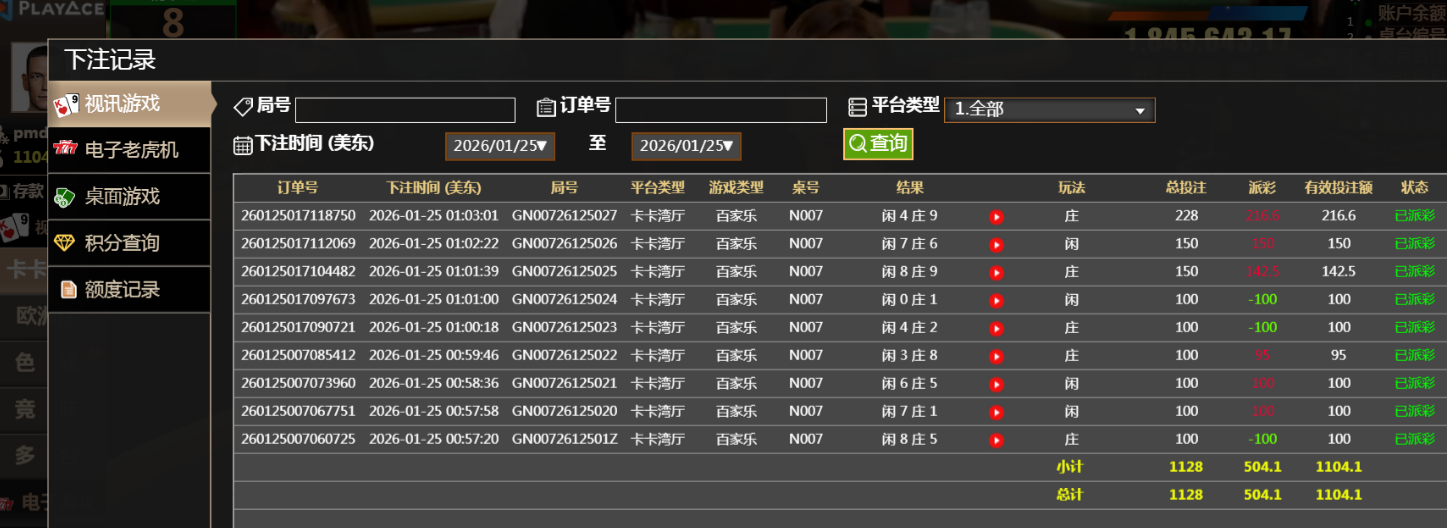Play video for order 260125007085412
This screenshot has height=528, width=1447.
pos(996,356)
